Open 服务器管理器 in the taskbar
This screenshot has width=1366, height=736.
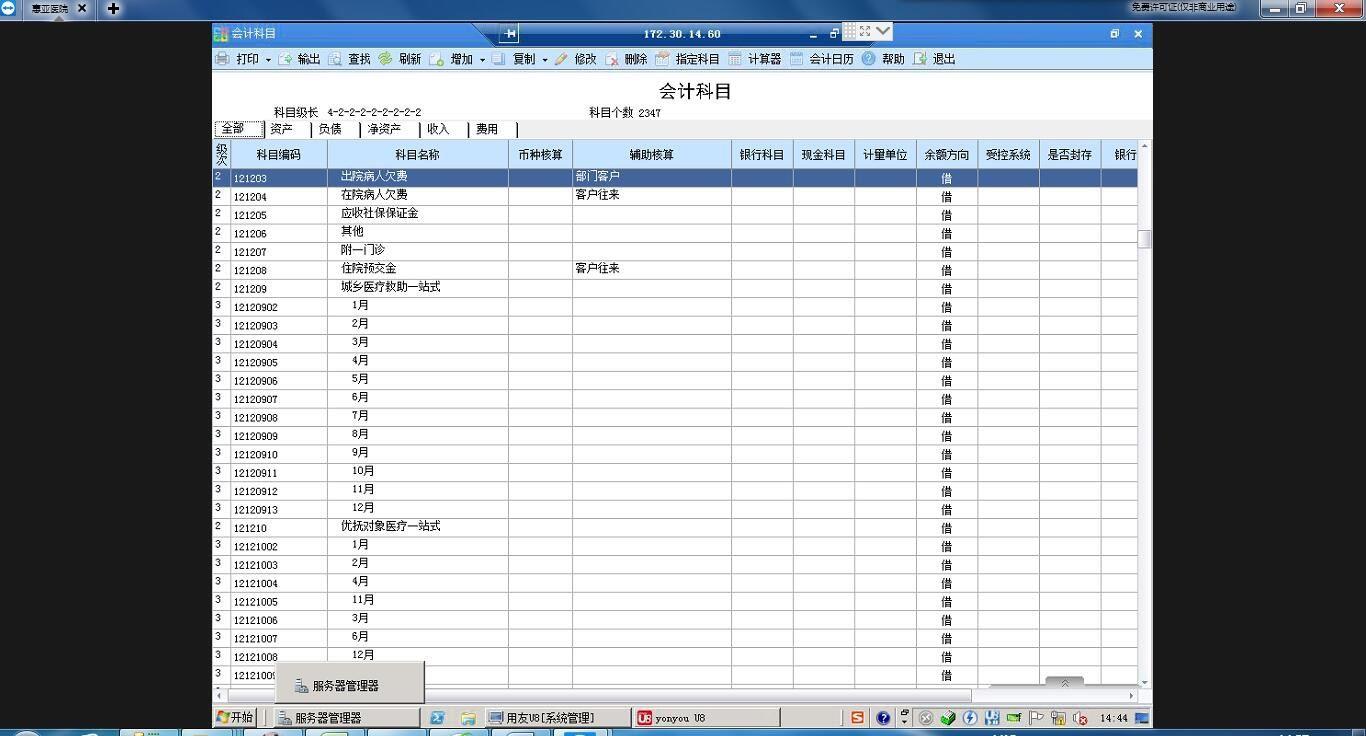[x=347, y=717]
